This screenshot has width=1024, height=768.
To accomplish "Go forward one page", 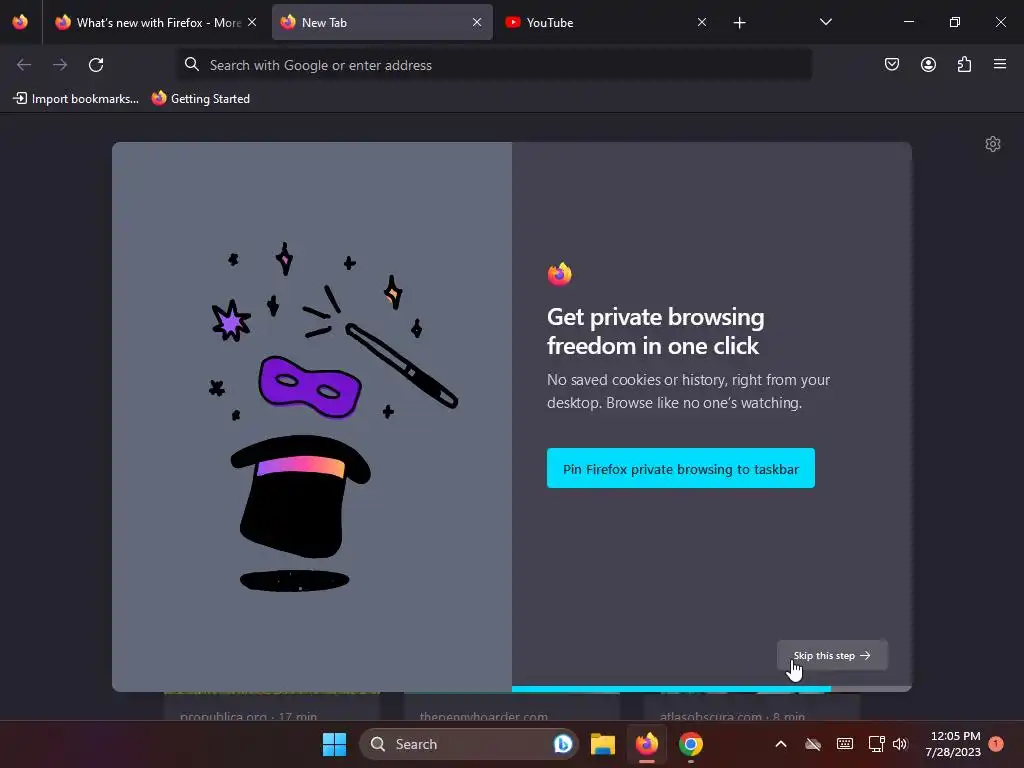I will tap(60, 65).
